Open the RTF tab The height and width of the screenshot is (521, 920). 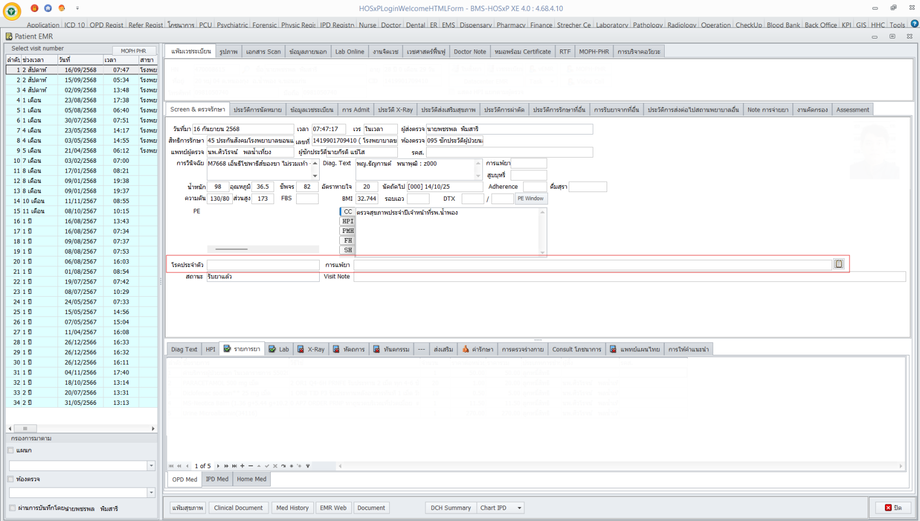click(x=564, y=52)
